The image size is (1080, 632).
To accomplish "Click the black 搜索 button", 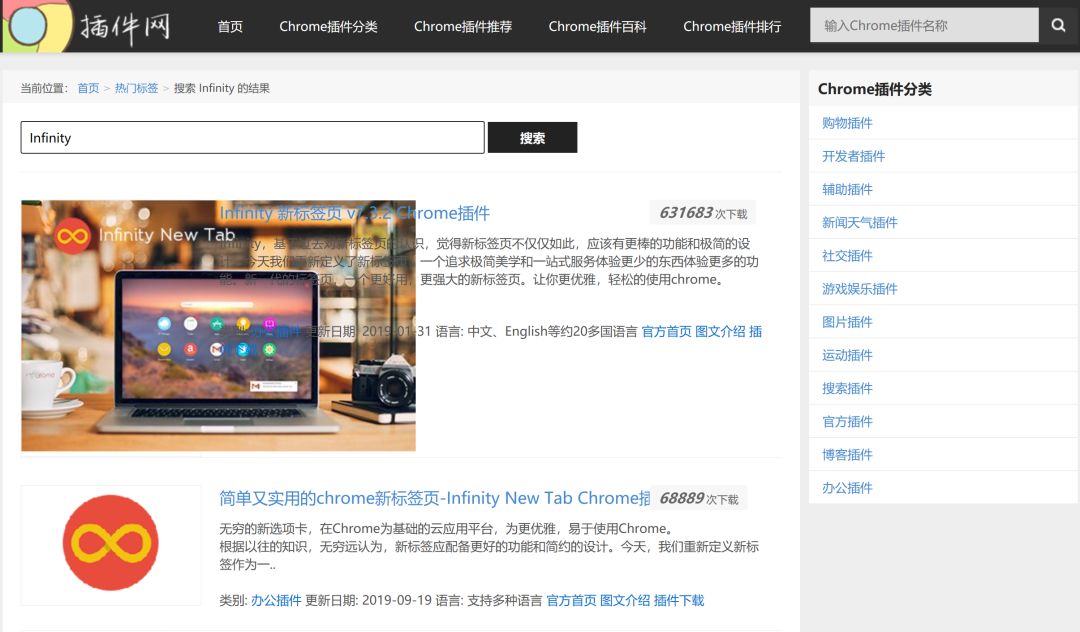I will (x=532, y=138).
